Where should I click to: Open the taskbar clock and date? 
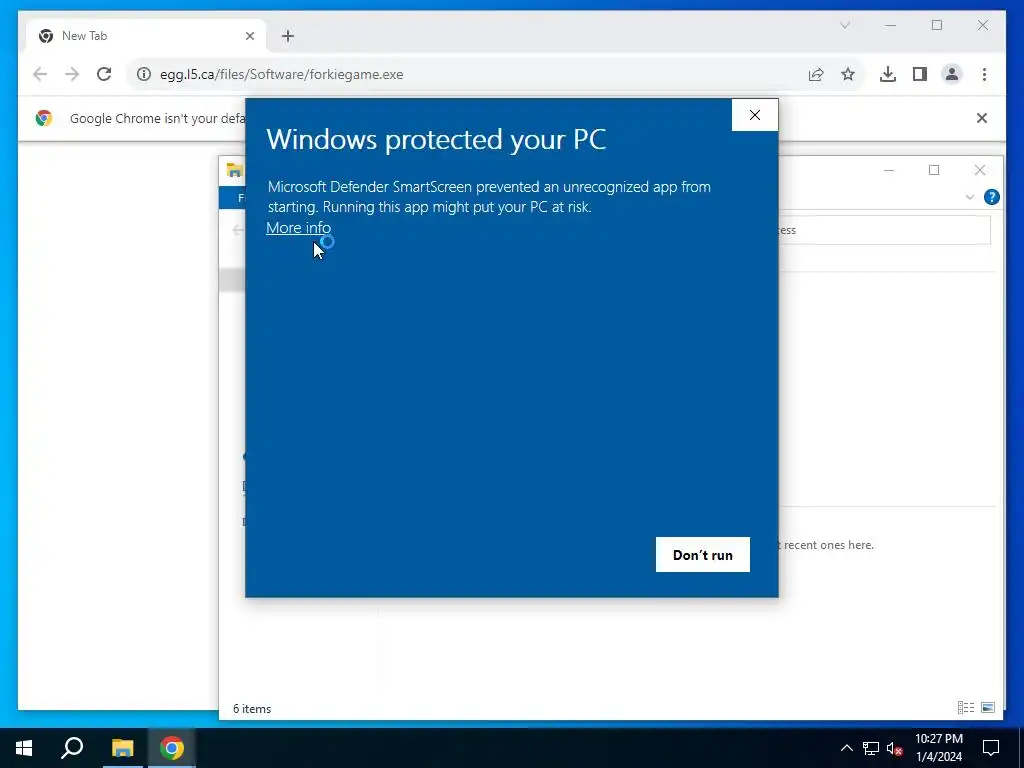click(938, 748)
